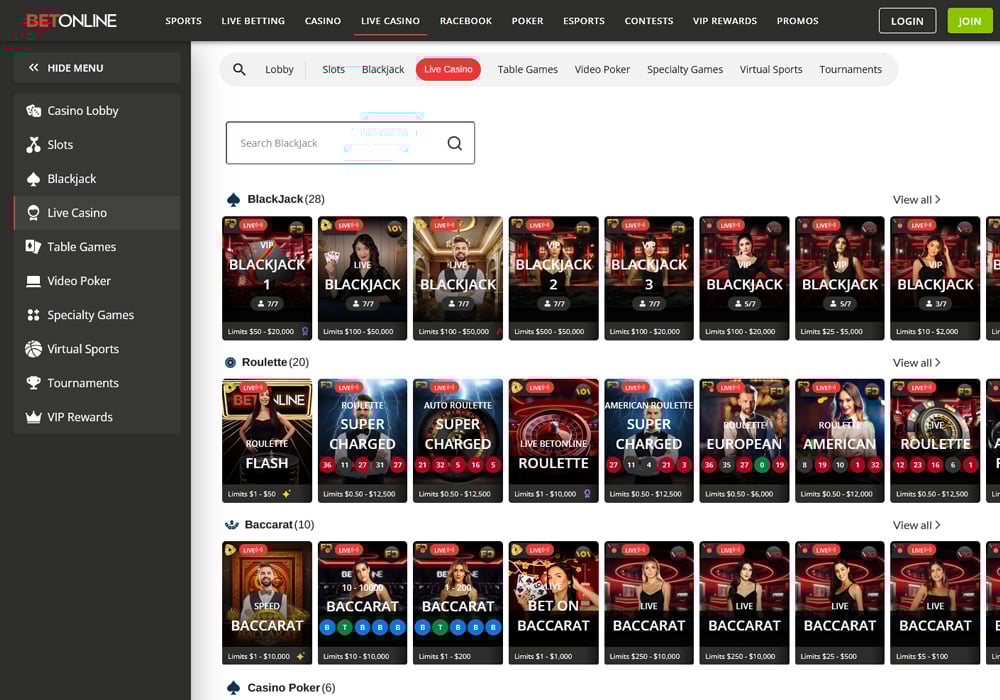Click the Tournaments trophy icon
Screen dimensions: 1000x700
[x=33, y=383]
